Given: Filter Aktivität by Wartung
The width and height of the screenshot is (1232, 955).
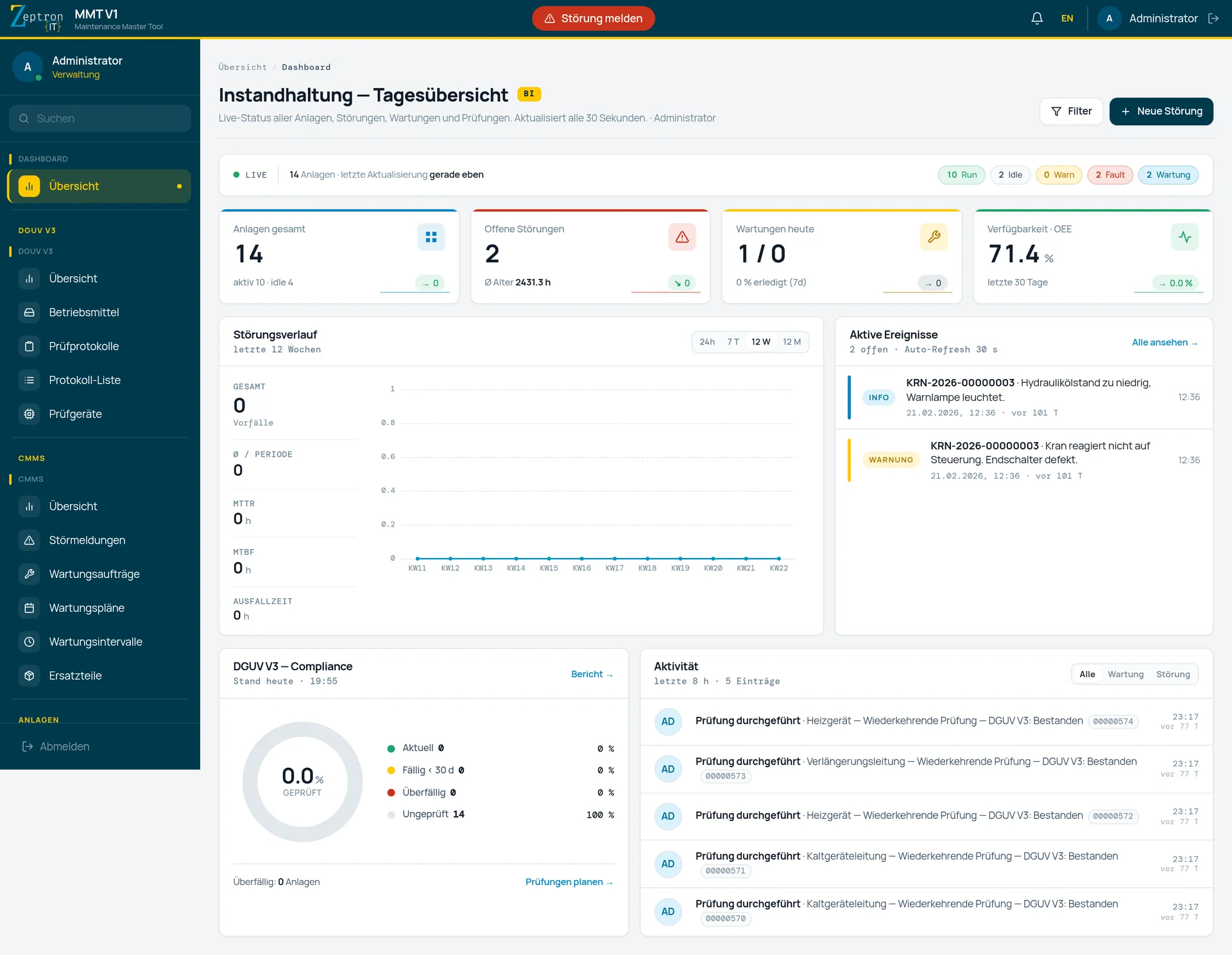Looking at the screenshot, I should pyautogui.click(x=1125, y=674).
